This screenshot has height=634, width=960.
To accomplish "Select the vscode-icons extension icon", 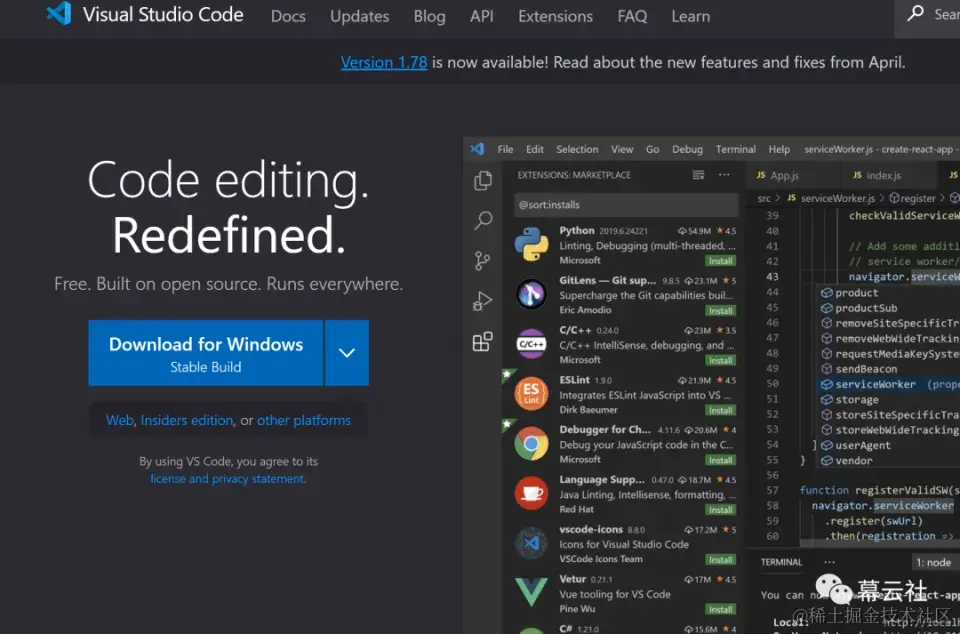I will pyautogui.click(x=531, y=543).
